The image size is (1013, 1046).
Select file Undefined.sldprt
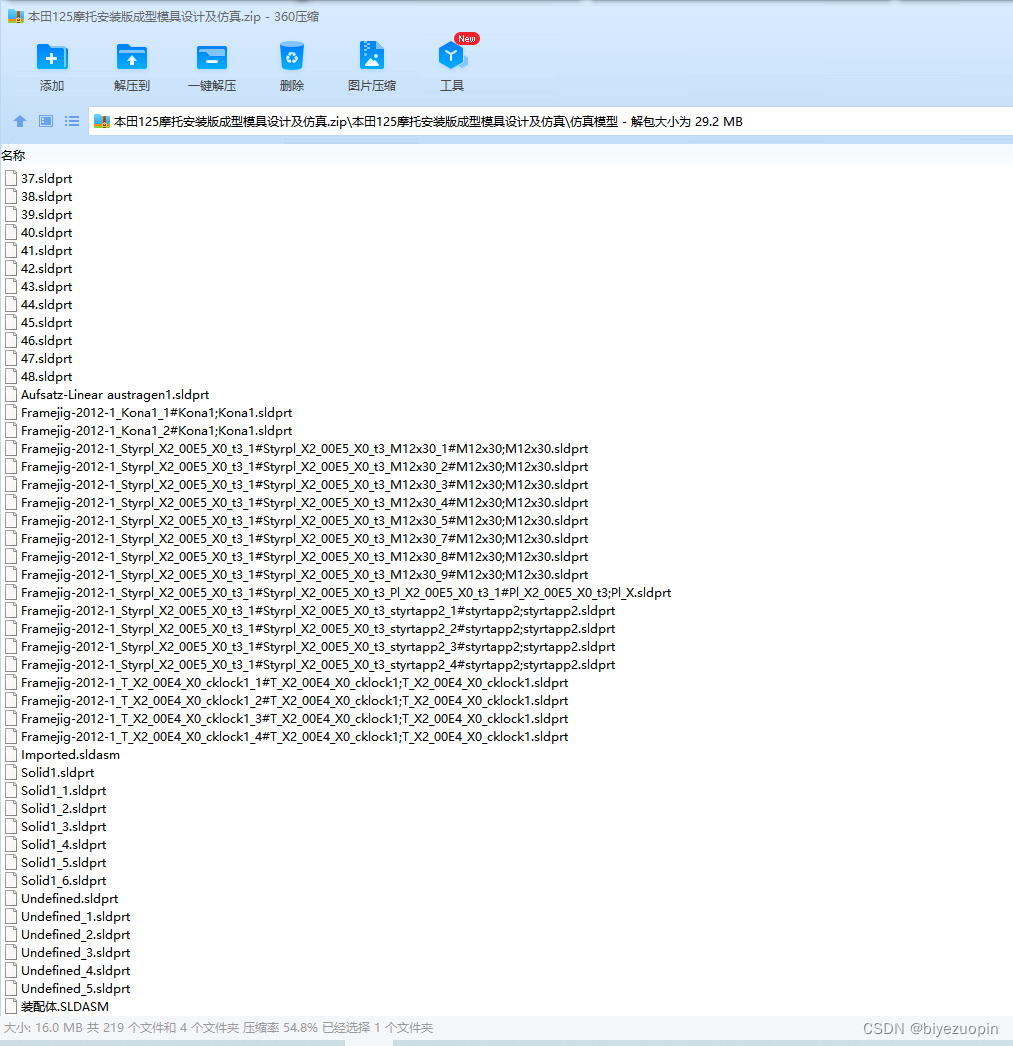69,899
